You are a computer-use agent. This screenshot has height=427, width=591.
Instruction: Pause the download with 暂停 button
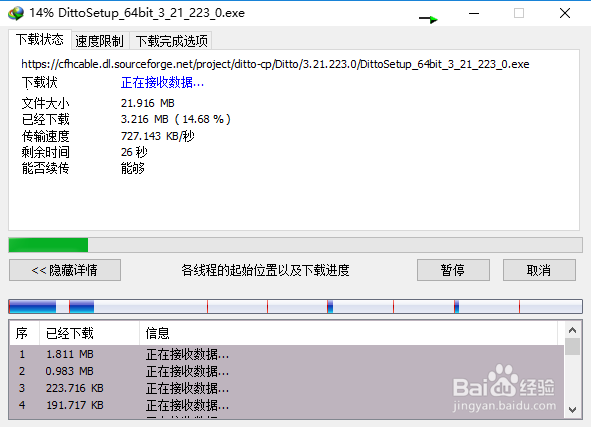point(453,270)
